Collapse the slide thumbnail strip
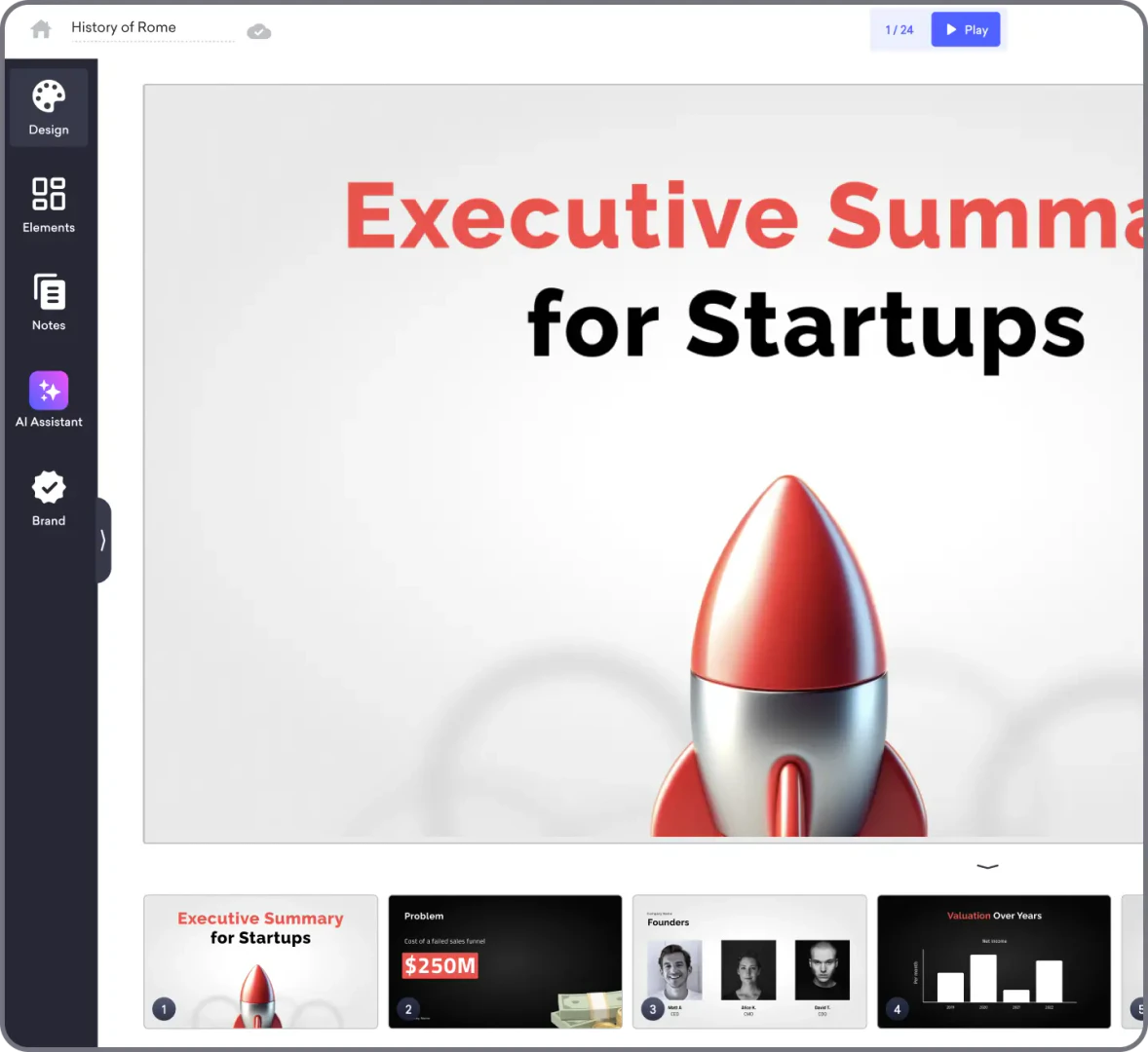 click(987, 866)
